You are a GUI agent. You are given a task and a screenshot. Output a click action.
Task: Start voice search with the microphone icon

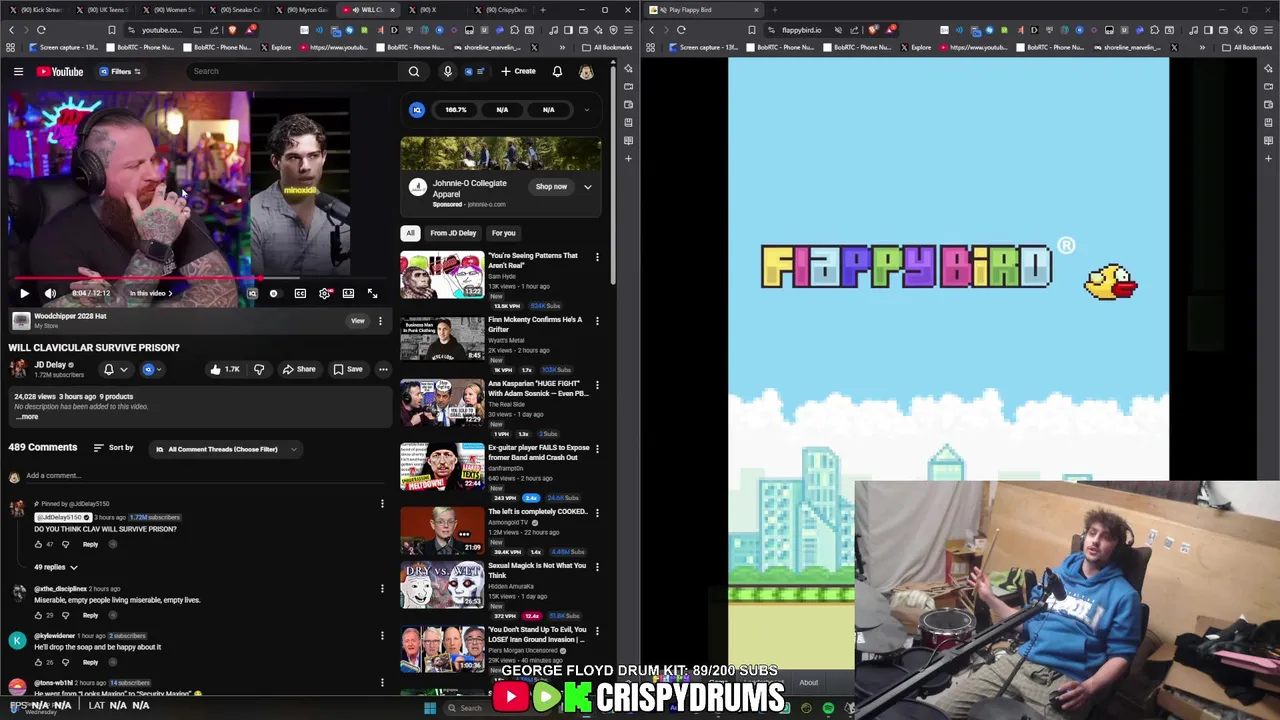pos(448,71)
